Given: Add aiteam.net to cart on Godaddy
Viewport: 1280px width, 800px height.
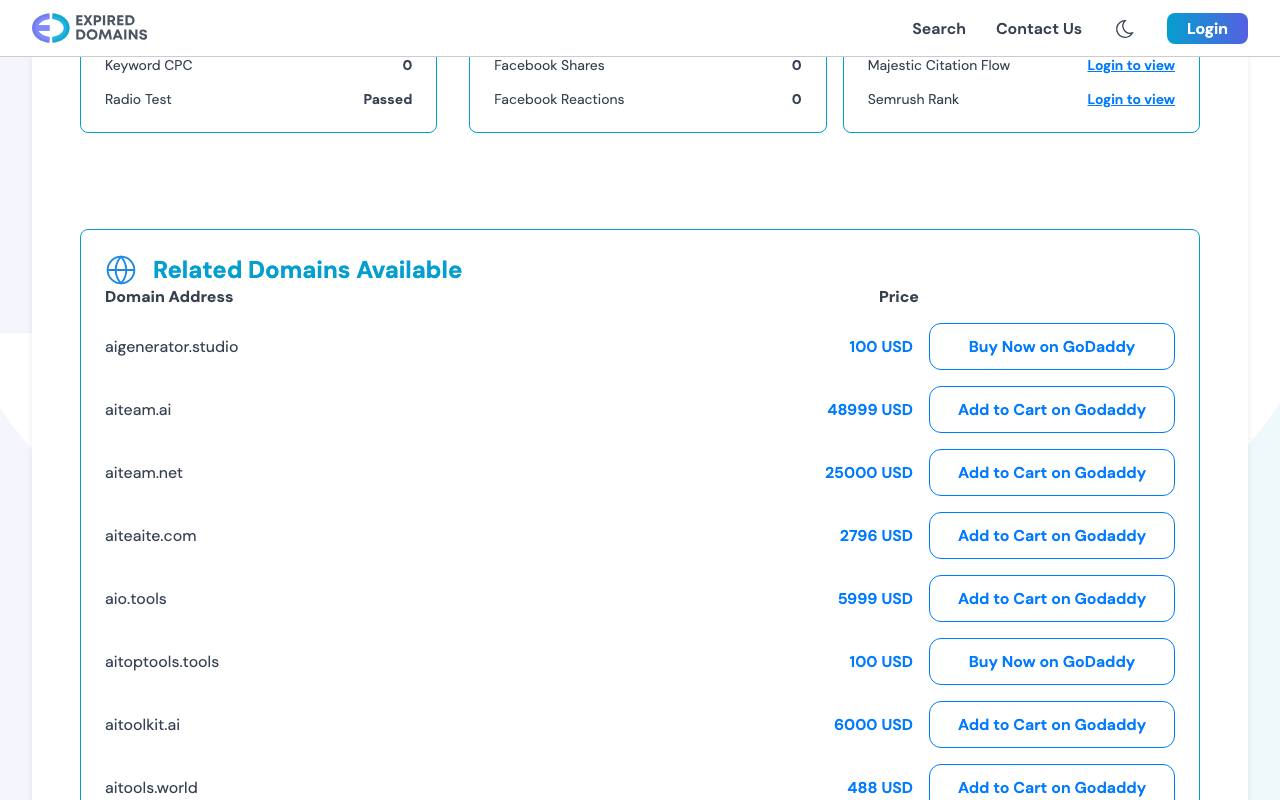Looking at the screenshot, I should point(1052,473).
